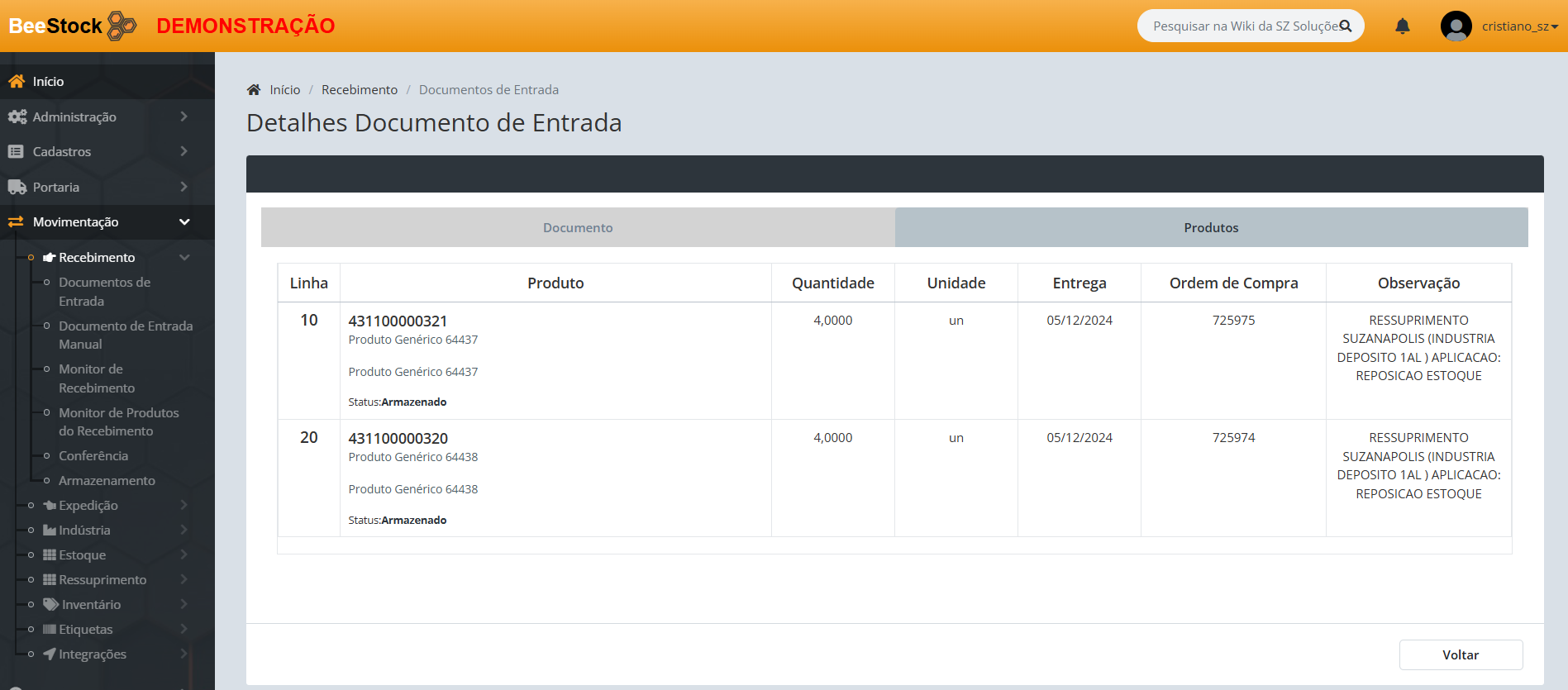The height and width of the screenshot is (690, 1568).
Task: Click the Portaria truck icon
Action: 17,188
